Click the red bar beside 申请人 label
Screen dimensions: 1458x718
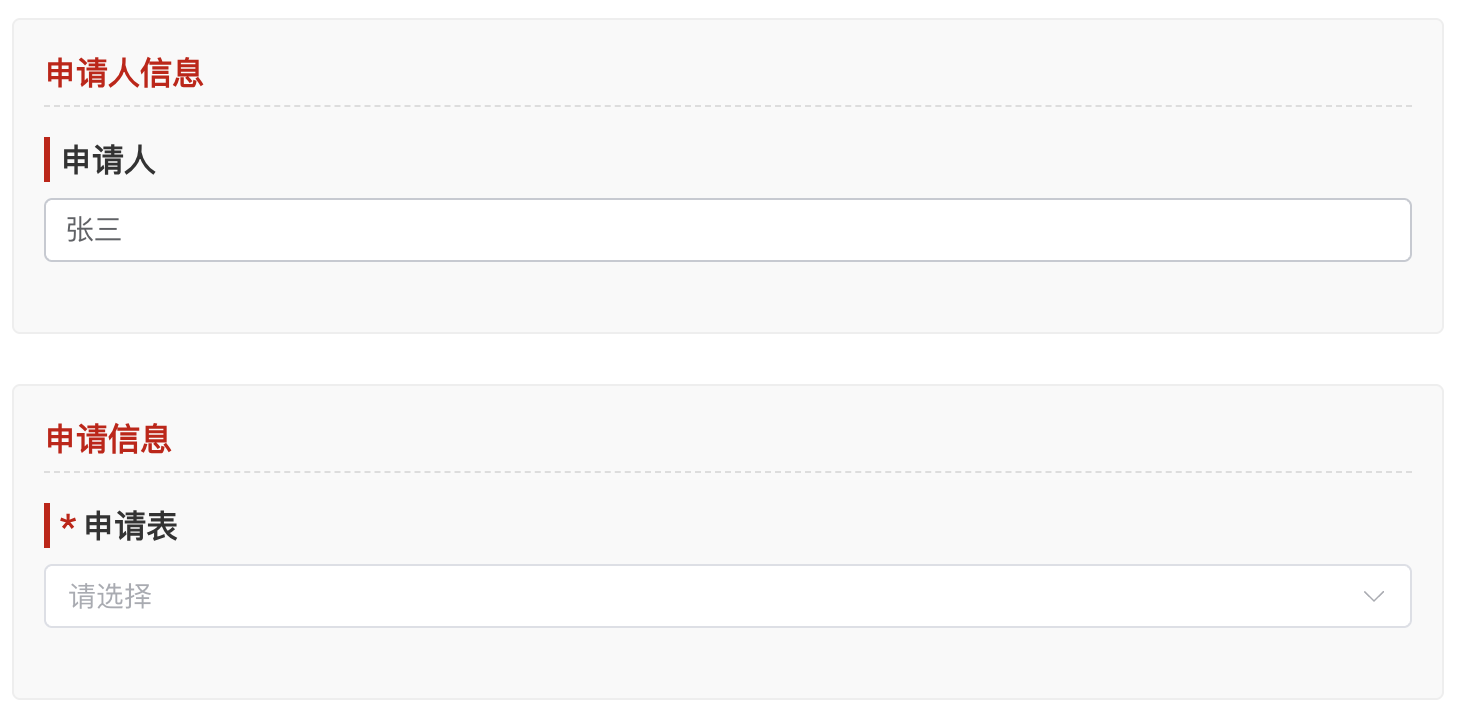click(x=47, y=160)
